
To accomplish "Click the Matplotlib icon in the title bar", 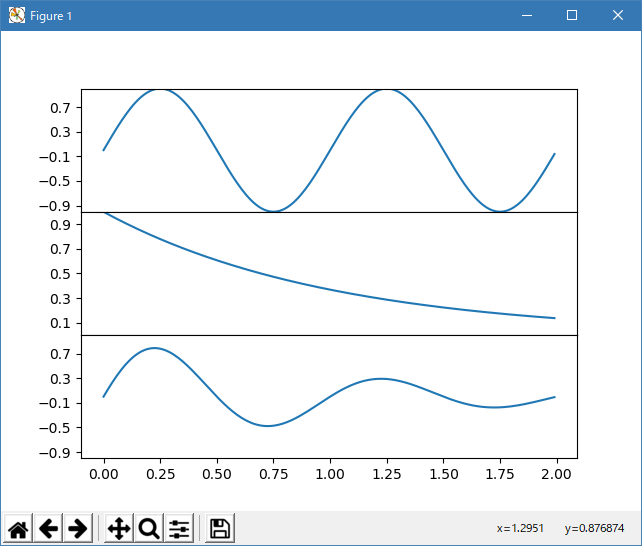I will pyautogui.click(x=16, y=16).
